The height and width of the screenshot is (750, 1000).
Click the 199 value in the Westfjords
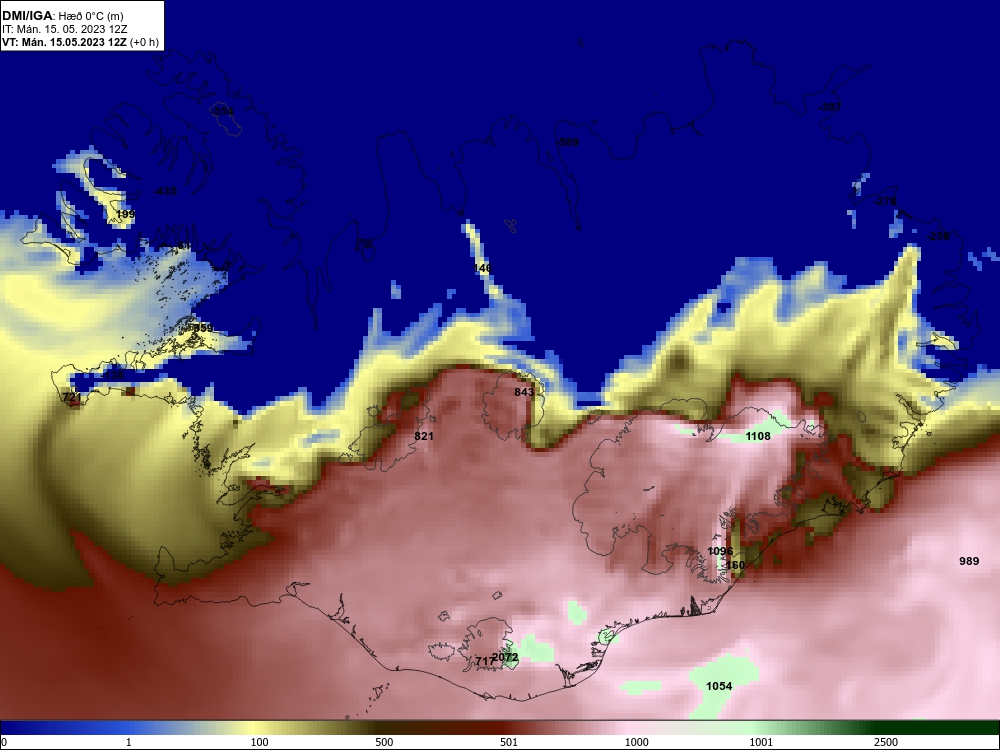(126, 214)
